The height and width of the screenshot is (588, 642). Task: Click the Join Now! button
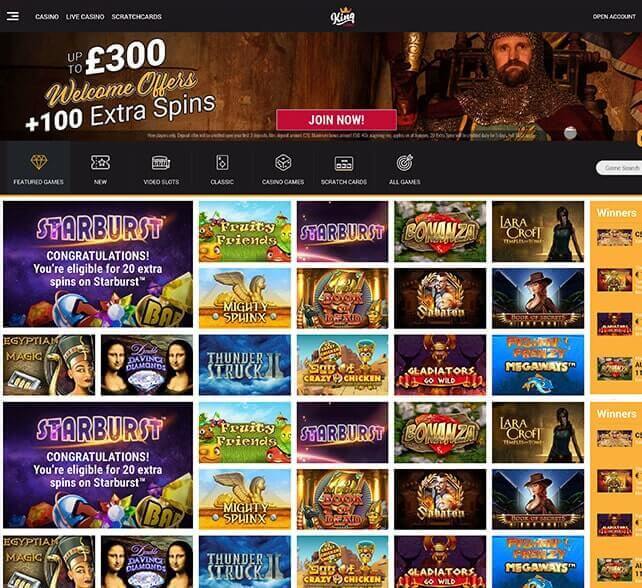point(337,120)
